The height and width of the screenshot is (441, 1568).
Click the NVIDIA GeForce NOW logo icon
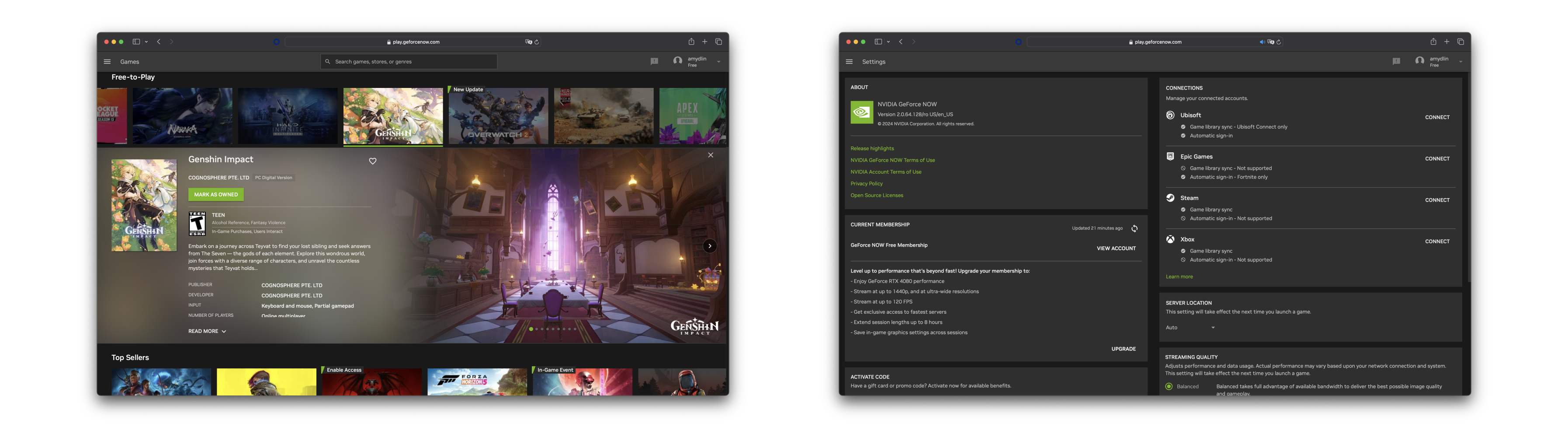(862, 113)
